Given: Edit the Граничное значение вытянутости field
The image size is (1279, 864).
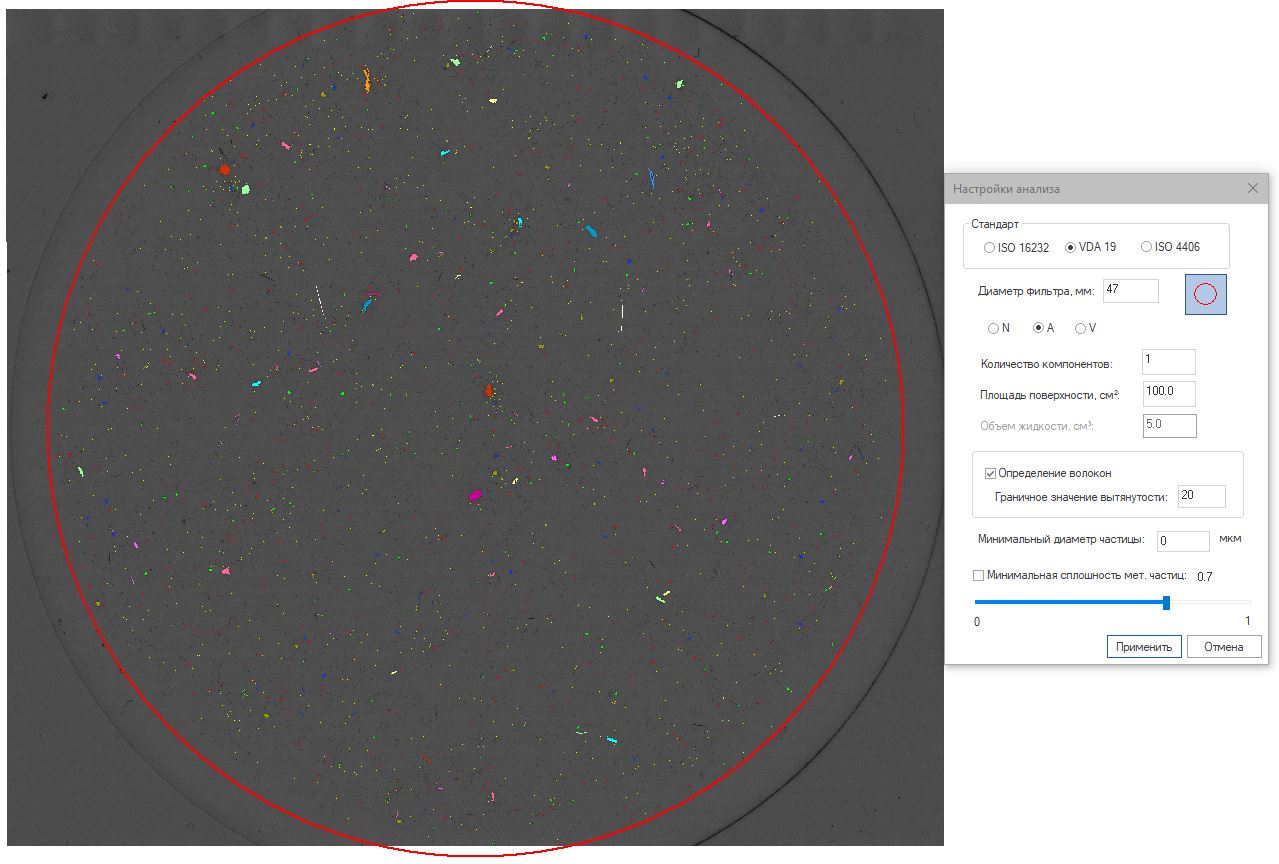Looking at the screenshot, I should coord(1202,496).
